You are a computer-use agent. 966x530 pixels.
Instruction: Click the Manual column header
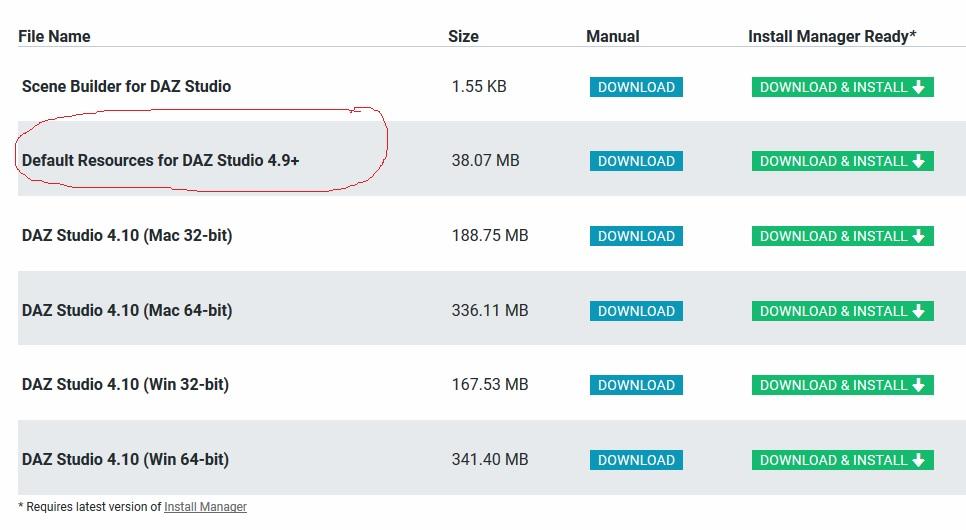point(612,36)
